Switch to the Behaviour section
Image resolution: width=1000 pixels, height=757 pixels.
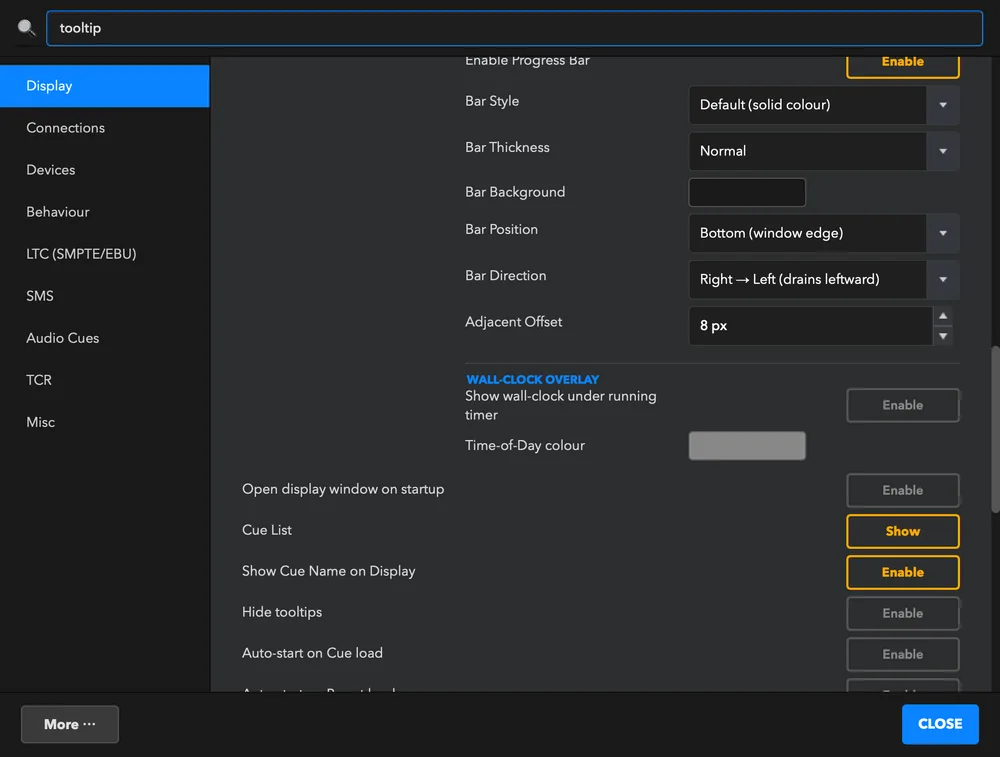[x=105, y=212]
